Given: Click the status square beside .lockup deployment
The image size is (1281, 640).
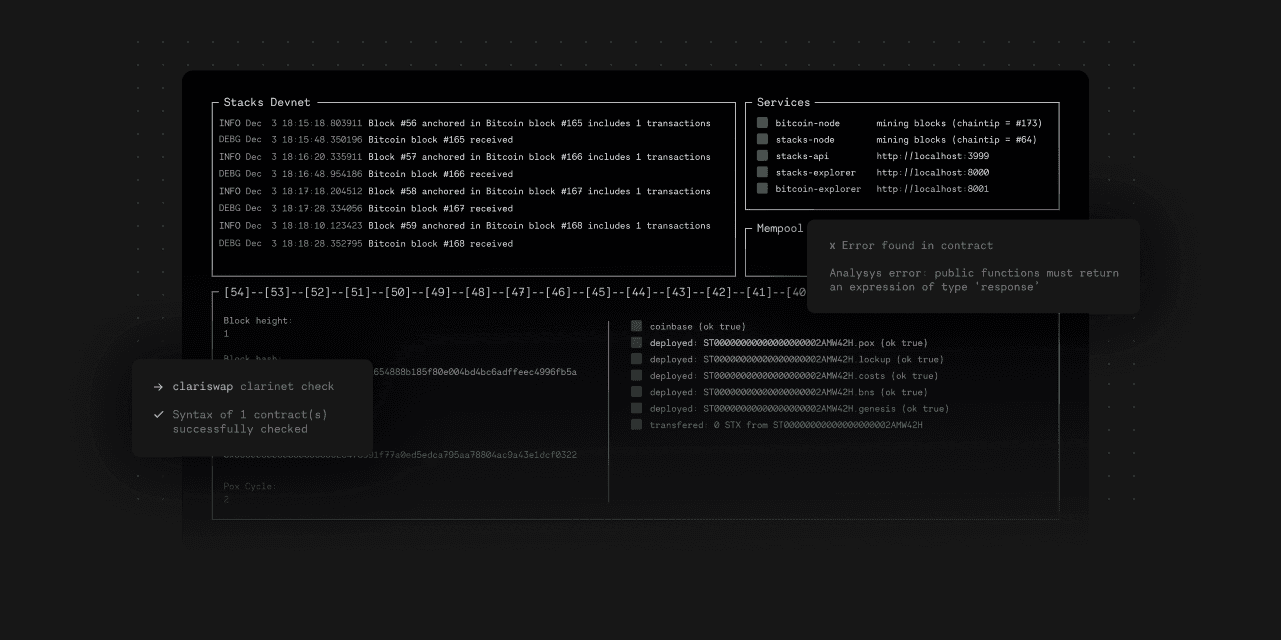Looking at the screenshot, I should (x=636, y=359).
